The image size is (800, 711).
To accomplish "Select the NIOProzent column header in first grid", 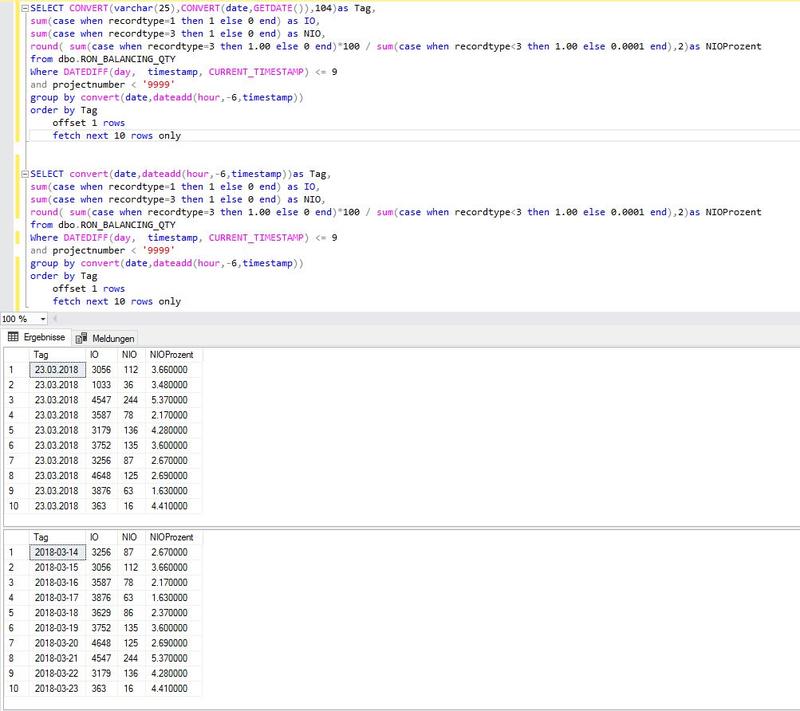I will click(174, 354).
